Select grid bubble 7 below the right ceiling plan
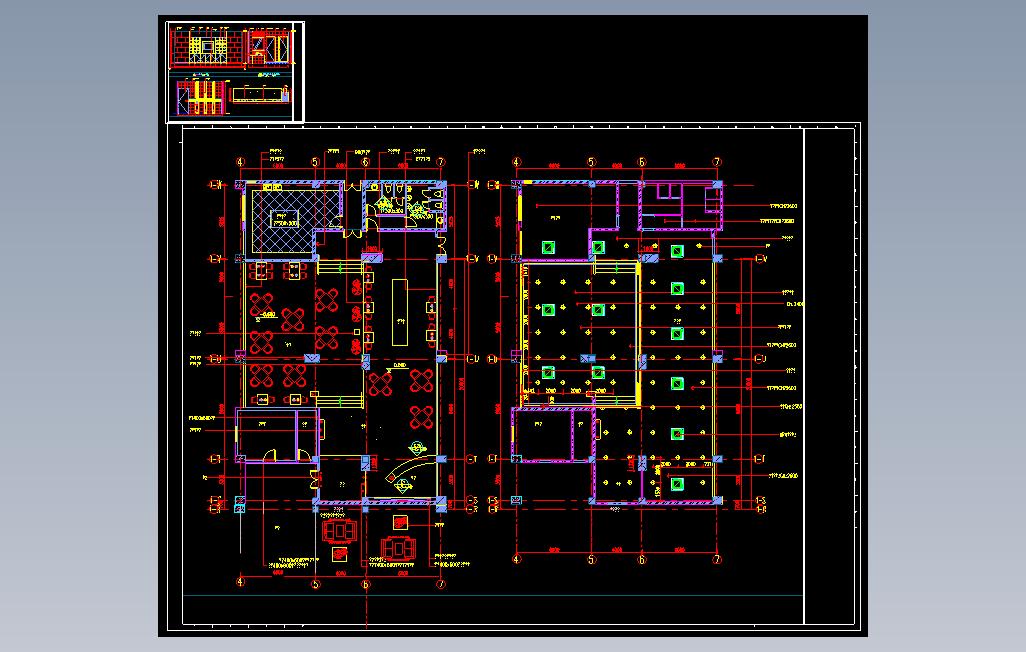 [717, 559]
